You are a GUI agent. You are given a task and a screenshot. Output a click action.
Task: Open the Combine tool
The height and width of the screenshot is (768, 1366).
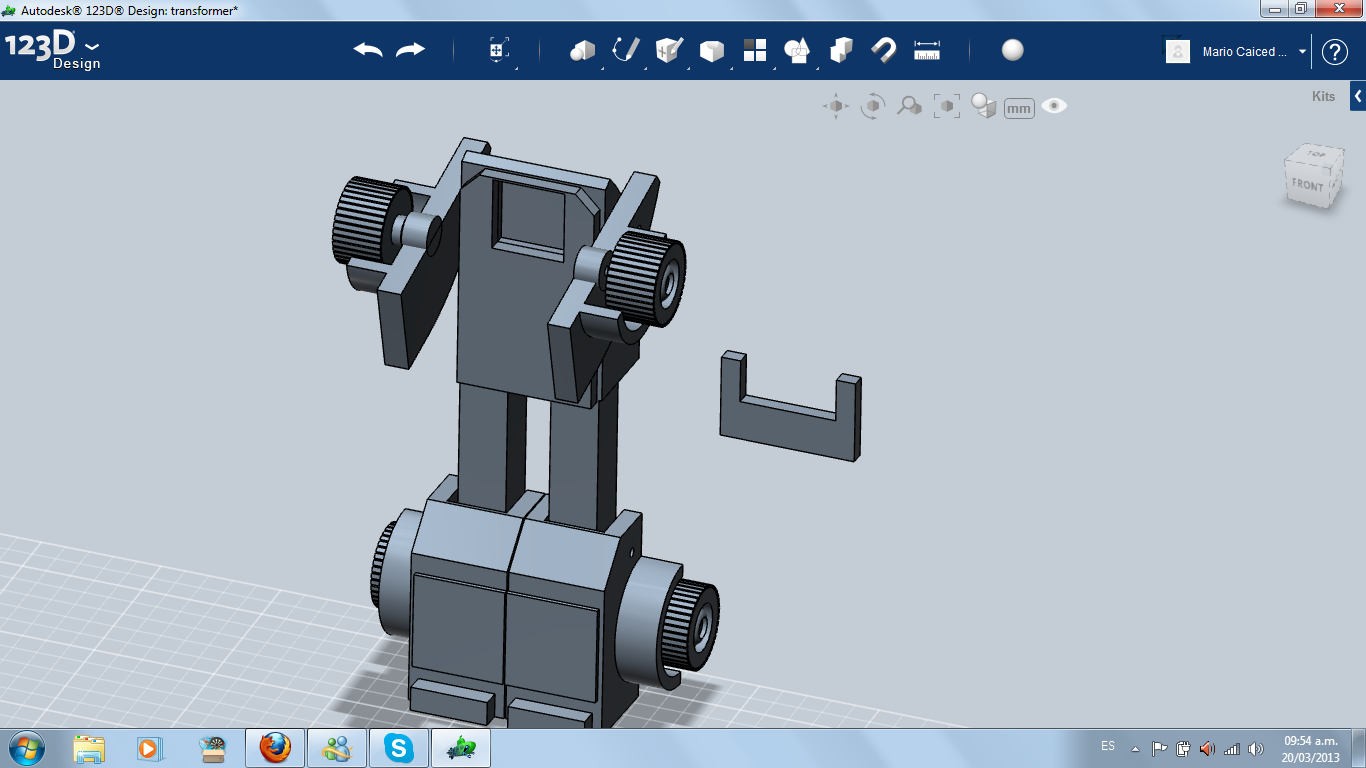(841, 50)
